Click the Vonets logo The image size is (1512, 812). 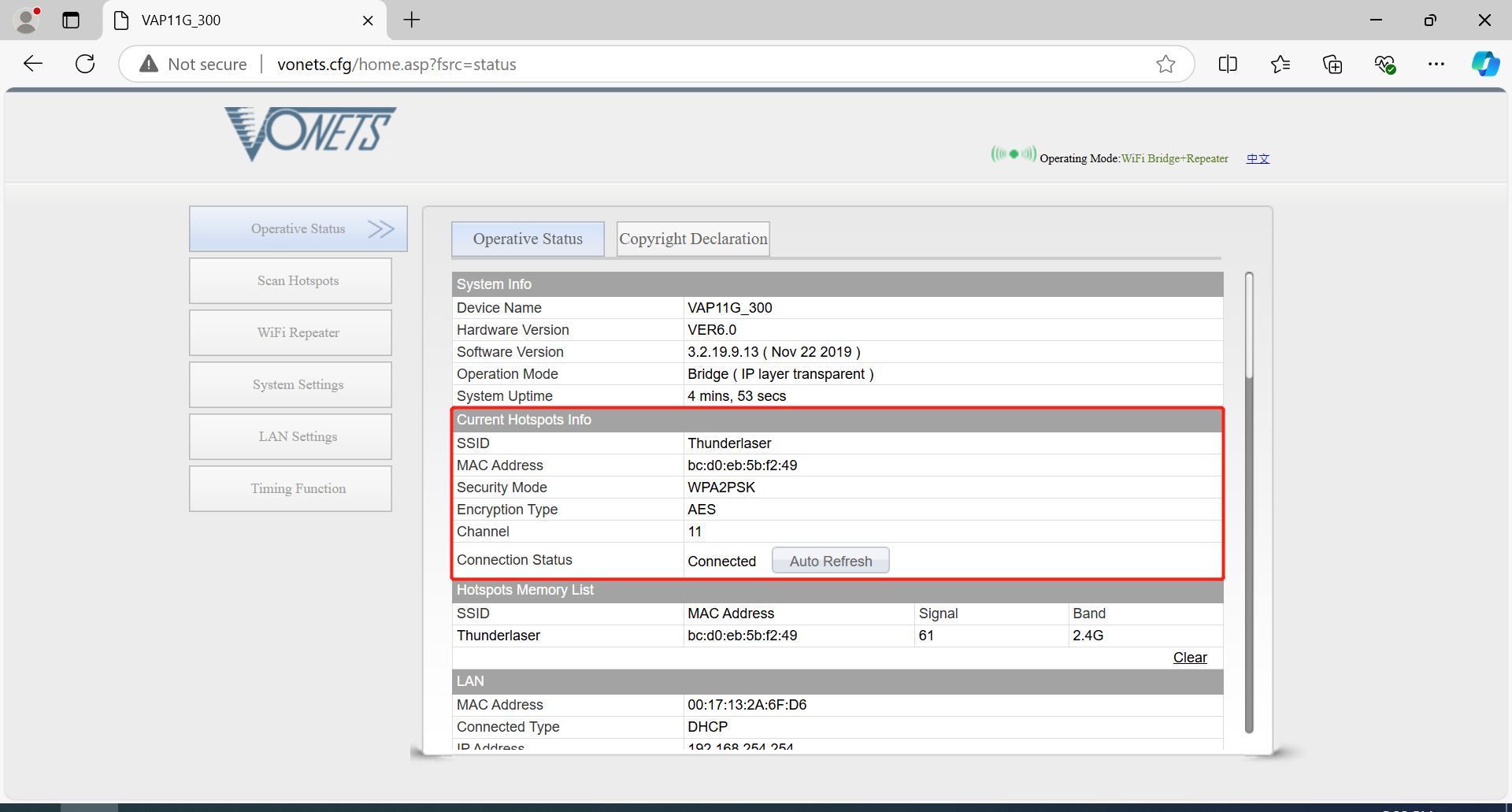(x=311, y=133)
